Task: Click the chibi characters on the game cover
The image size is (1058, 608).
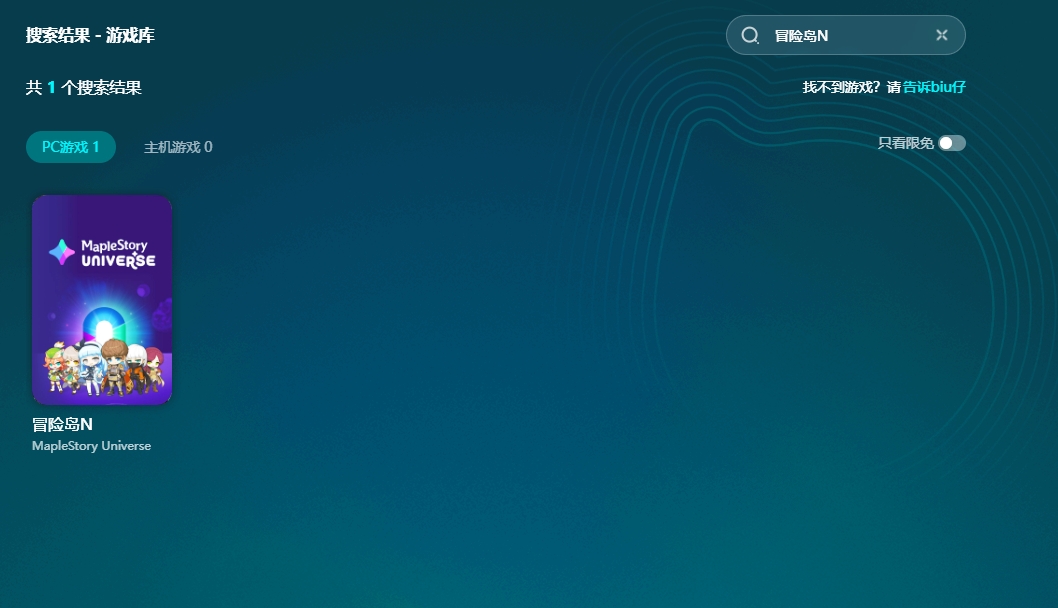Action: (102, 368)
